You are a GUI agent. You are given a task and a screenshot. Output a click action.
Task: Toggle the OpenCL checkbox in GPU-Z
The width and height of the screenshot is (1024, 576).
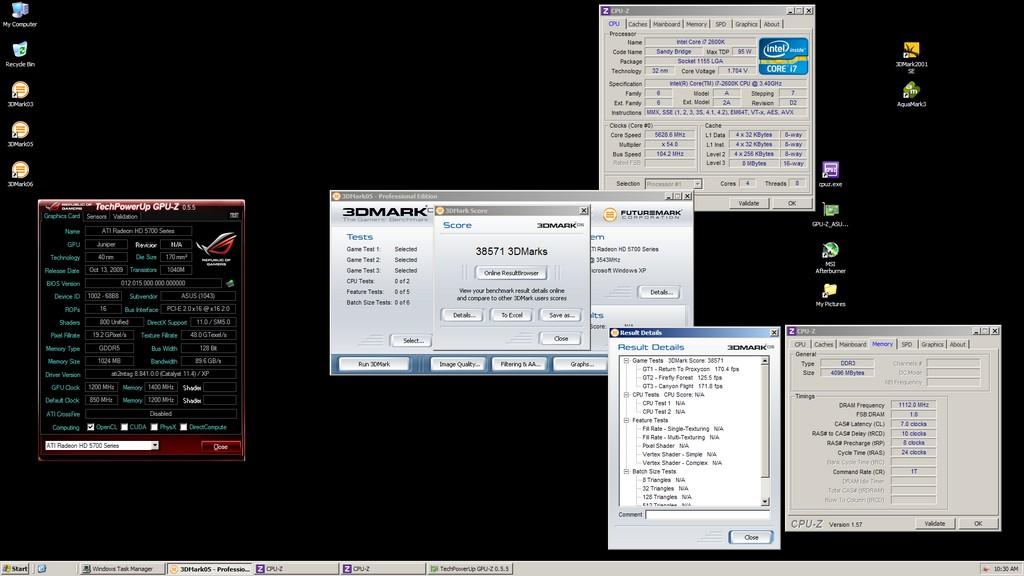[x=91, y=427]
